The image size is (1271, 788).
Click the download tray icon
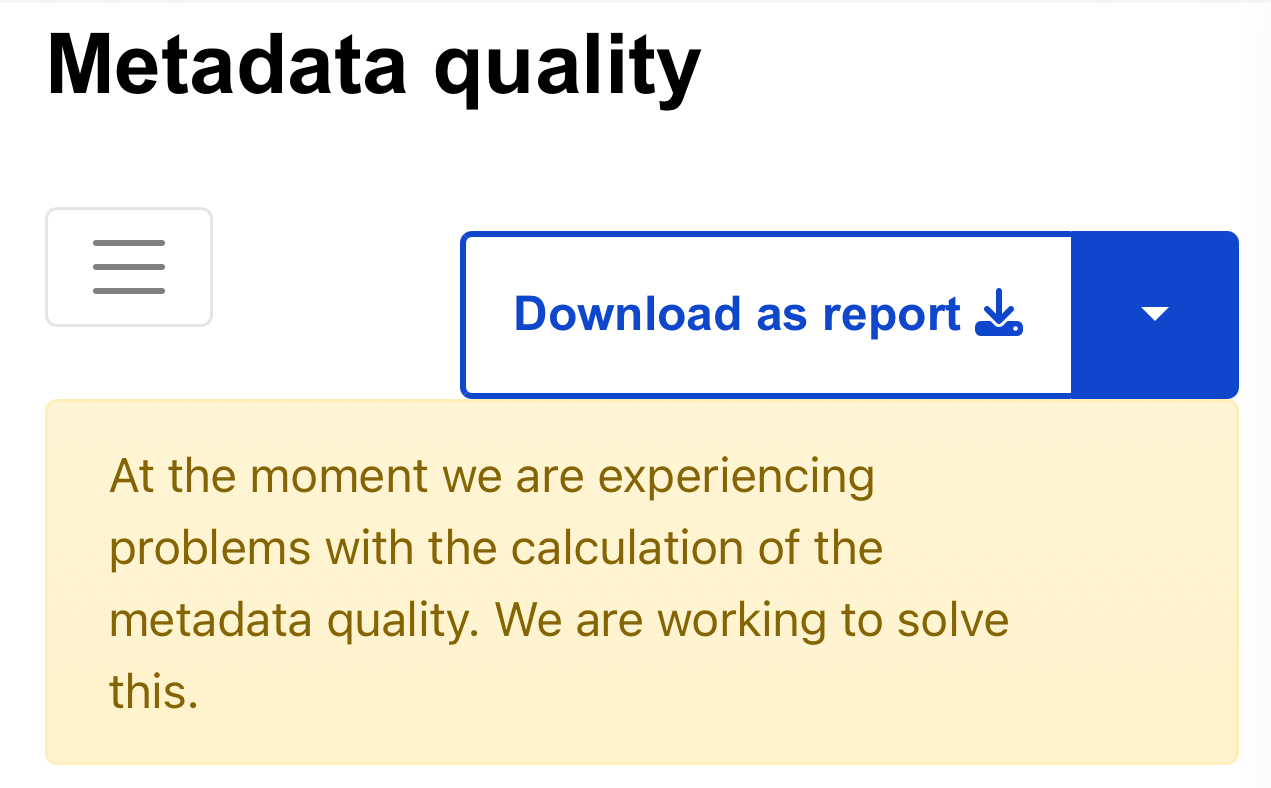pyautogui.click(x=998, y=313)
